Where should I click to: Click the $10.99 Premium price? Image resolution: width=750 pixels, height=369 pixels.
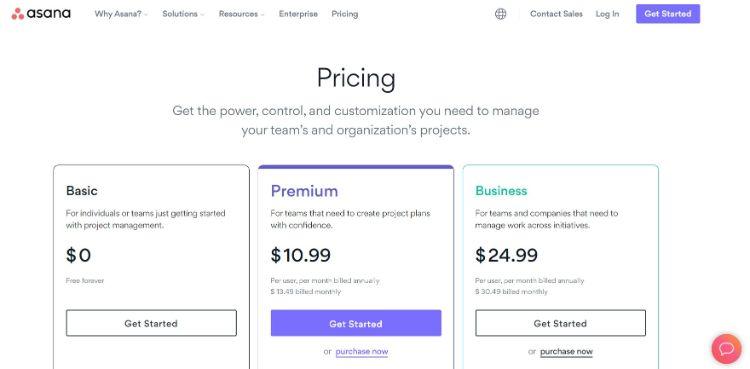(300, 255)
